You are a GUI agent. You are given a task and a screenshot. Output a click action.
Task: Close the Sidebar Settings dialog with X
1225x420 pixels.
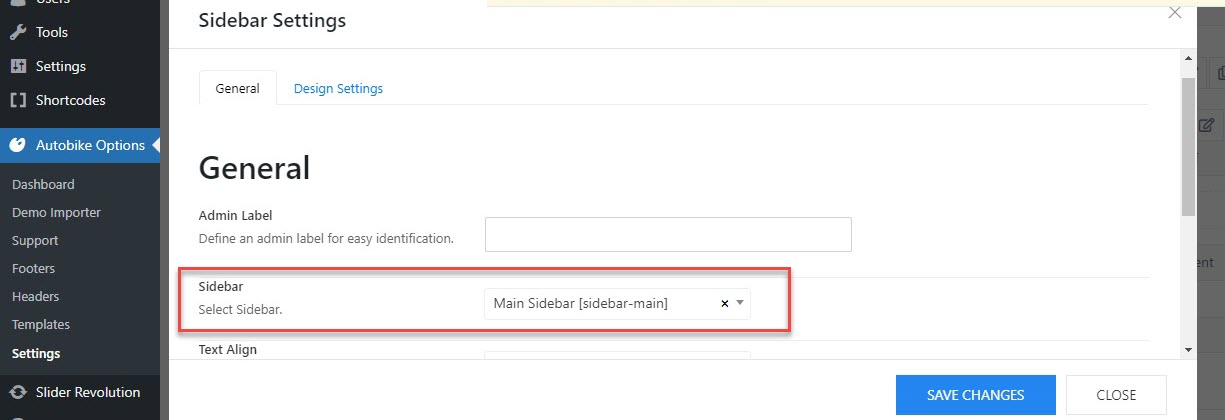coord(1175,13)
